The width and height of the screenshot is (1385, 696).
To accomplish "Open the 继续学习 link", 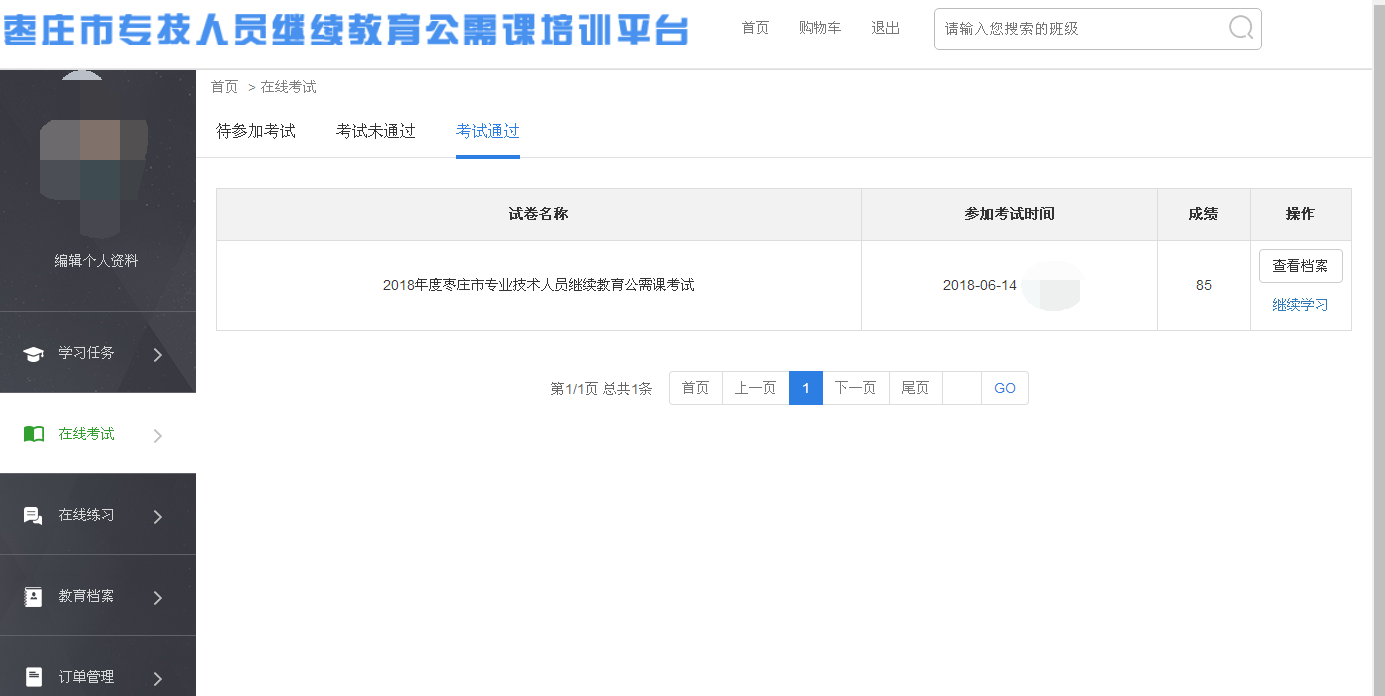I will [1300, 305].
